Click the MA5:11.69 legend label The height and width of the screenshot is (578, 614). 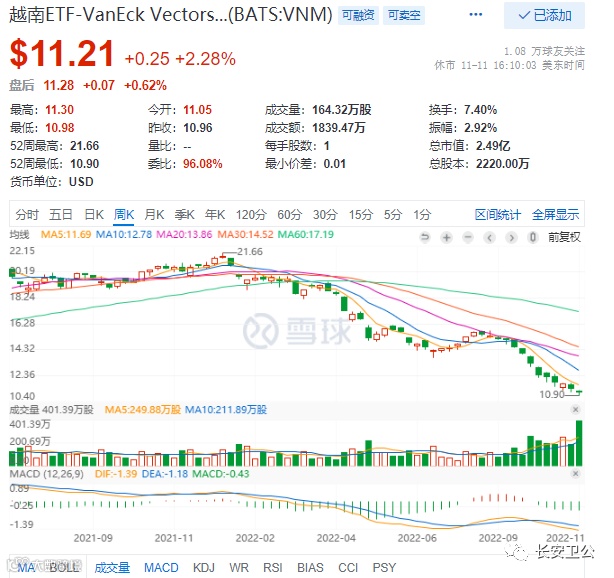[66, 235]
